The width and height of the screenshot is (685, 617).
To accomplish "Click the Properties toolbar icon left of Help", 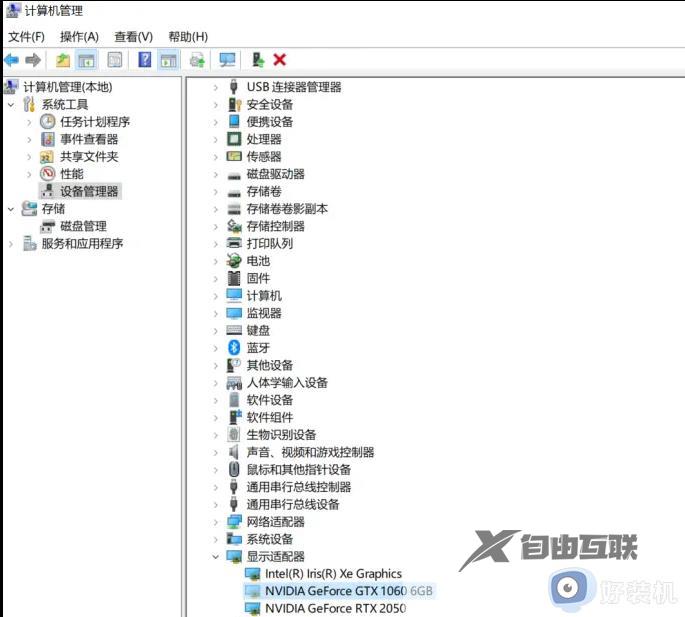I will [114, 60].
